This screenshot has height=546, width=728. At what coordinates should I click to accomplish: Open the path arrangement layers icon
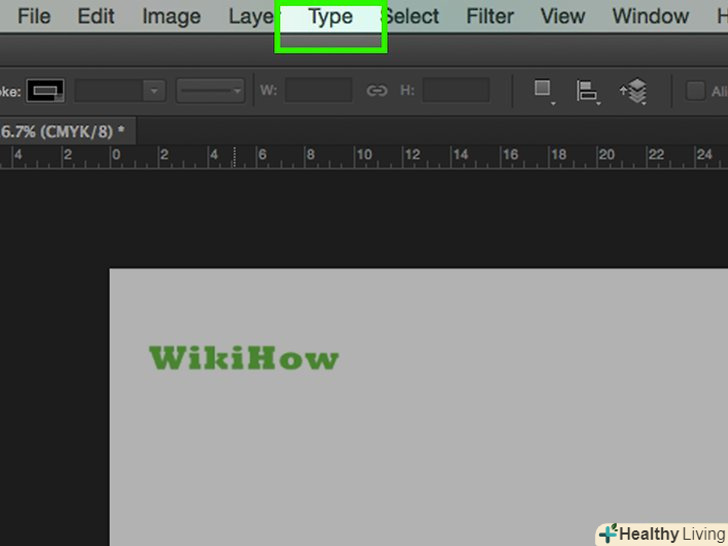[x=634, y=91]
